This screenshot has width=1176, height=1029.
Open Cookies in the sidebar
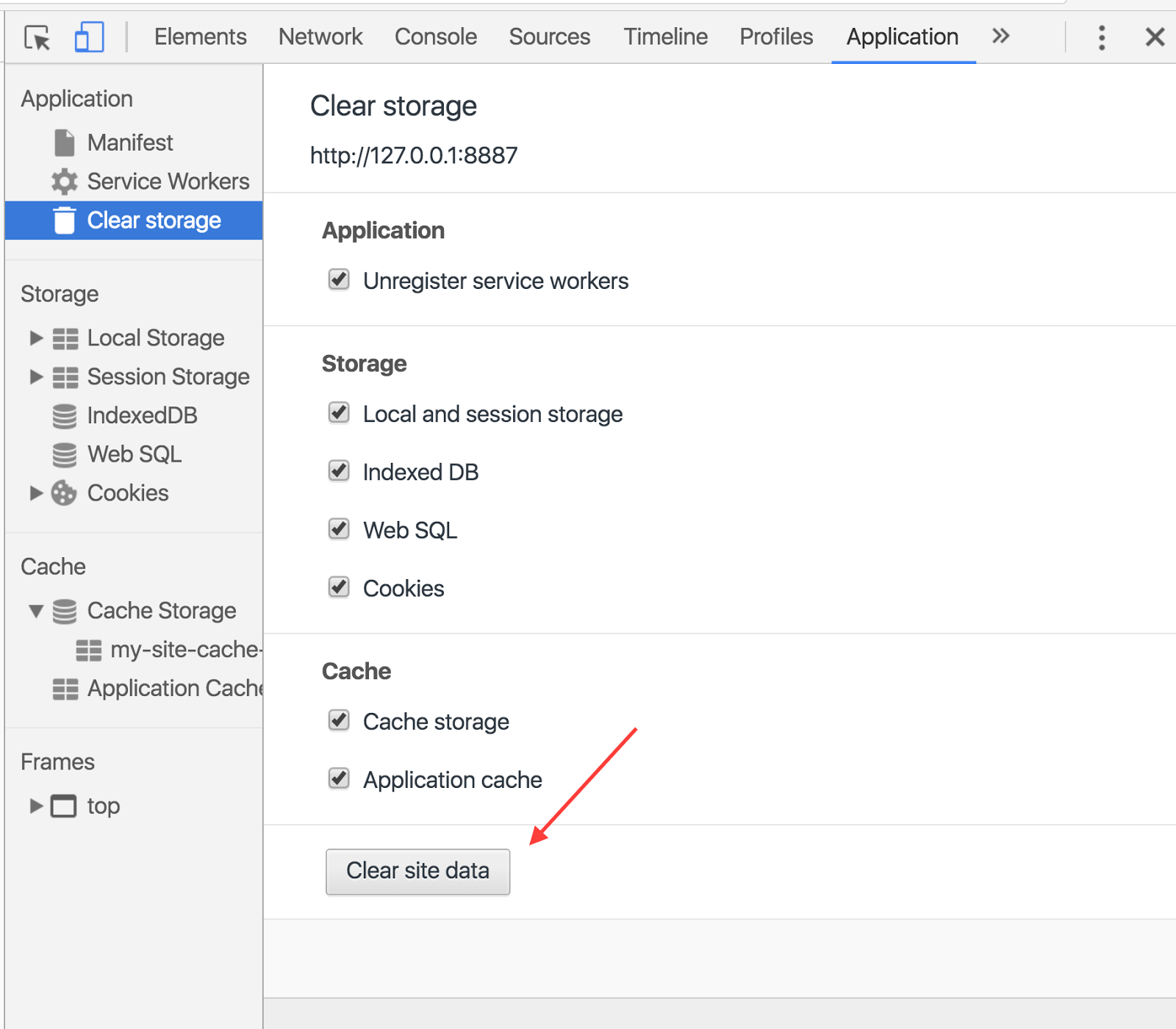[x=128, y=493]
